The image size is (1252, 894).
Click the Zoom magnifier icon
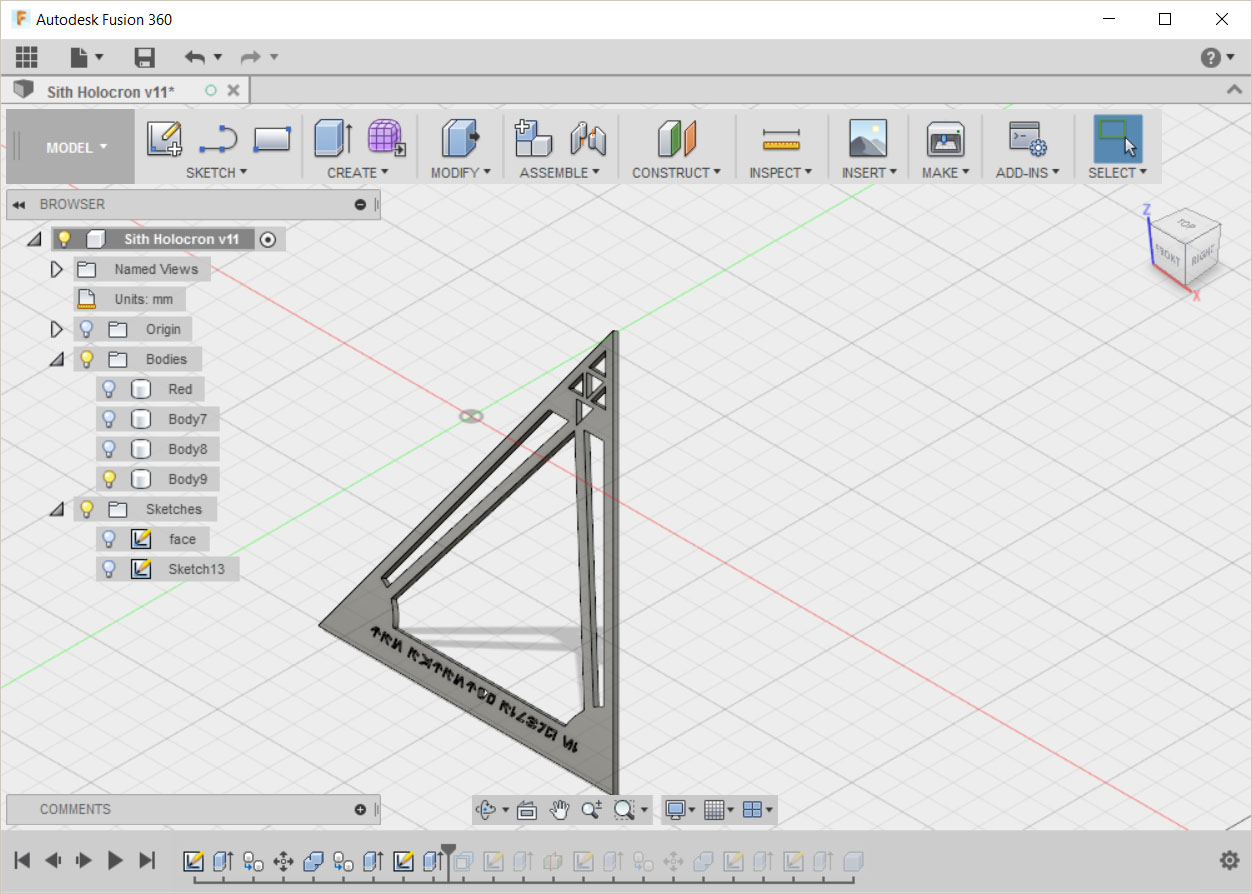click(591, 810)
